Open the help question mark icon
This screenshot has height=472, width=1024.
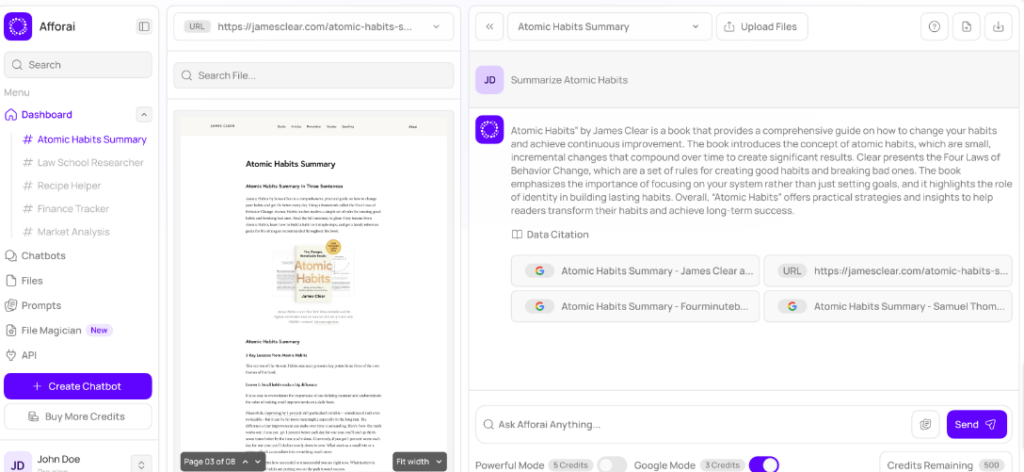click(934, 27)
